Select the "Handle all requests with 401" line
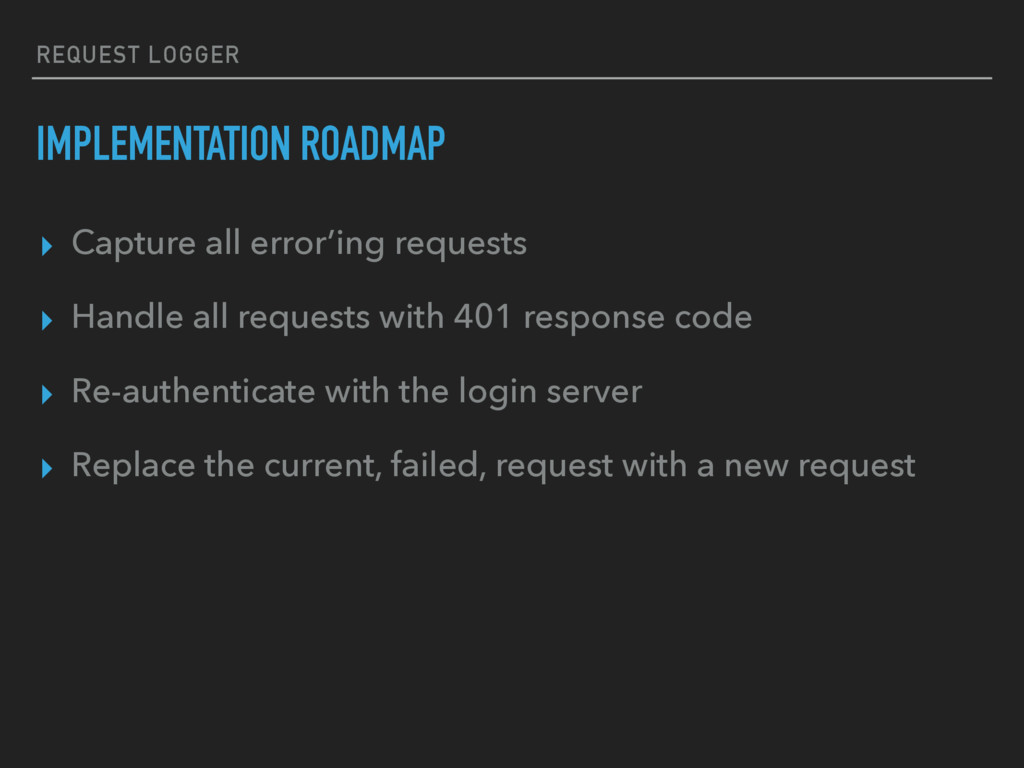The height and width of the screenshot is (768, 1024). pyautogui.click(x=412, y=318)
